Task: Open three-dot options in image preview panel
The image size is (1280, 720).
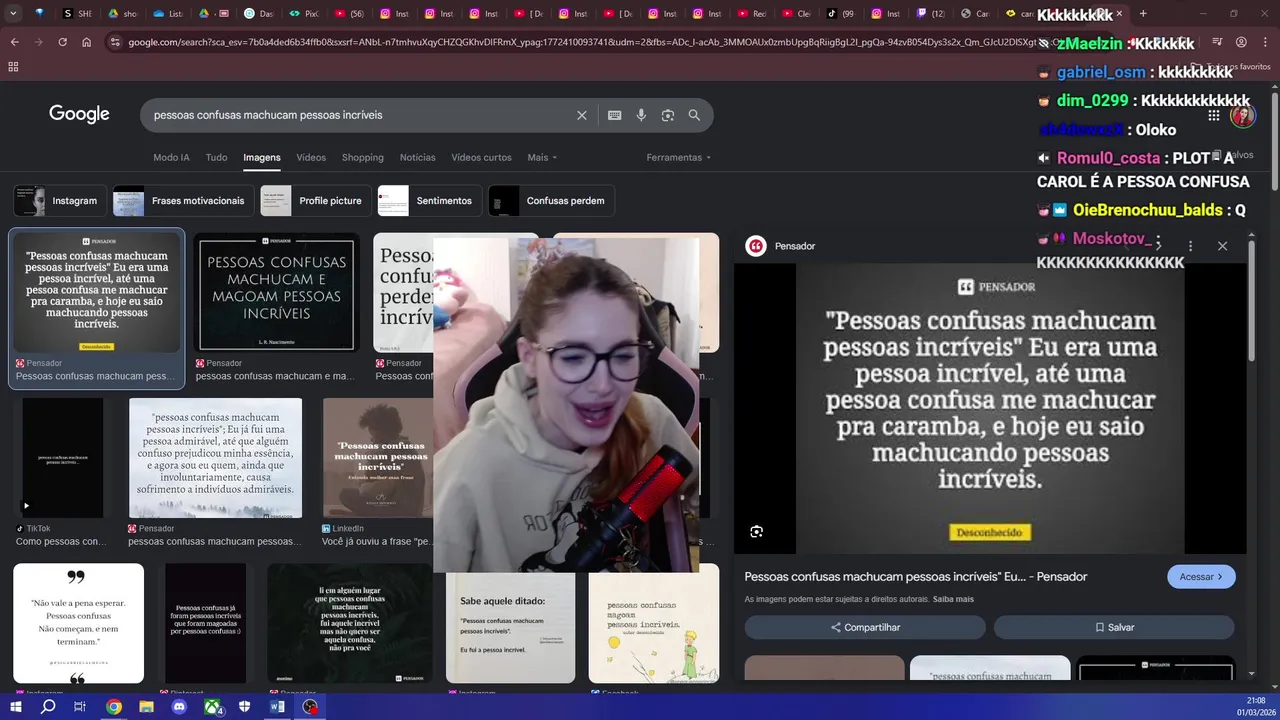Action: pos(1190,246)
